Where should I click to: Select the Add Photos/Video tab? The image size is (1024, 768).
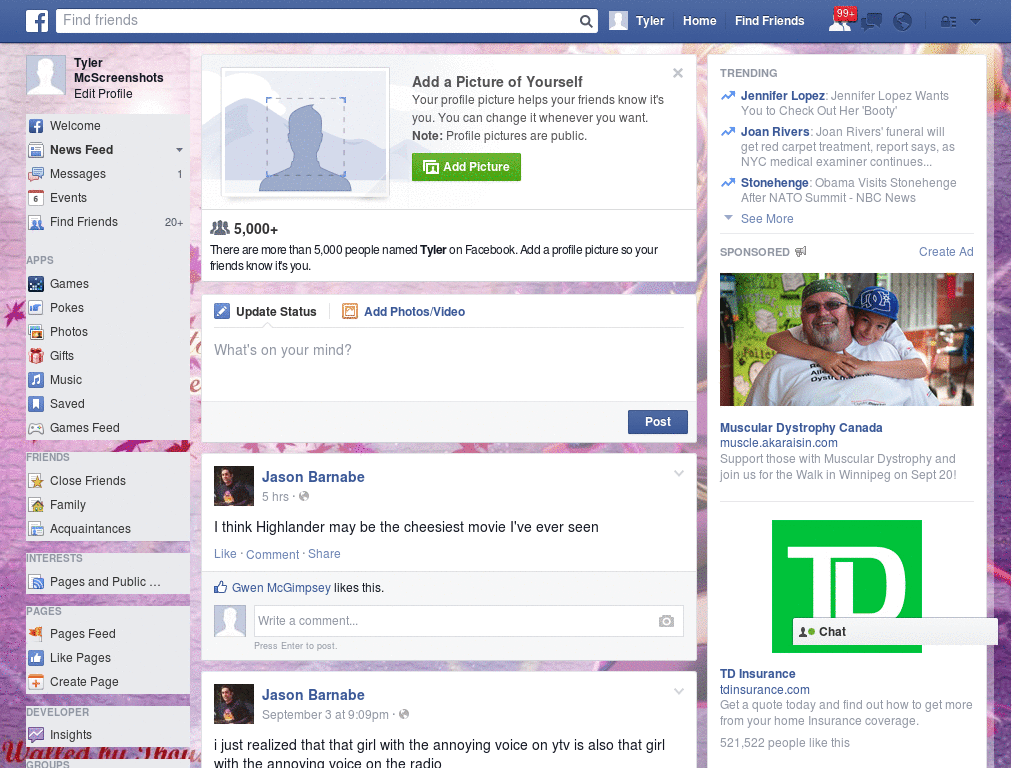coord(404,312)
